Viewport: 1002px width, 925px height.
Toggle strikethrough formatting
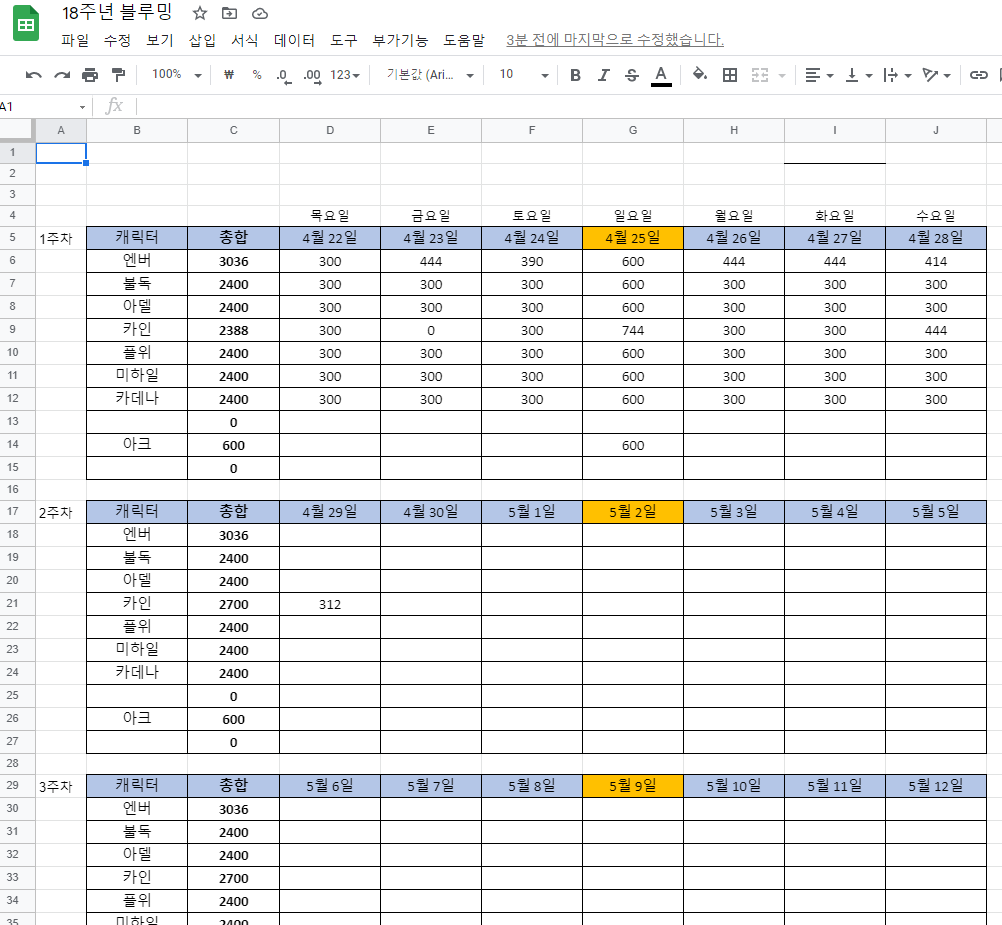pos(632,75)
